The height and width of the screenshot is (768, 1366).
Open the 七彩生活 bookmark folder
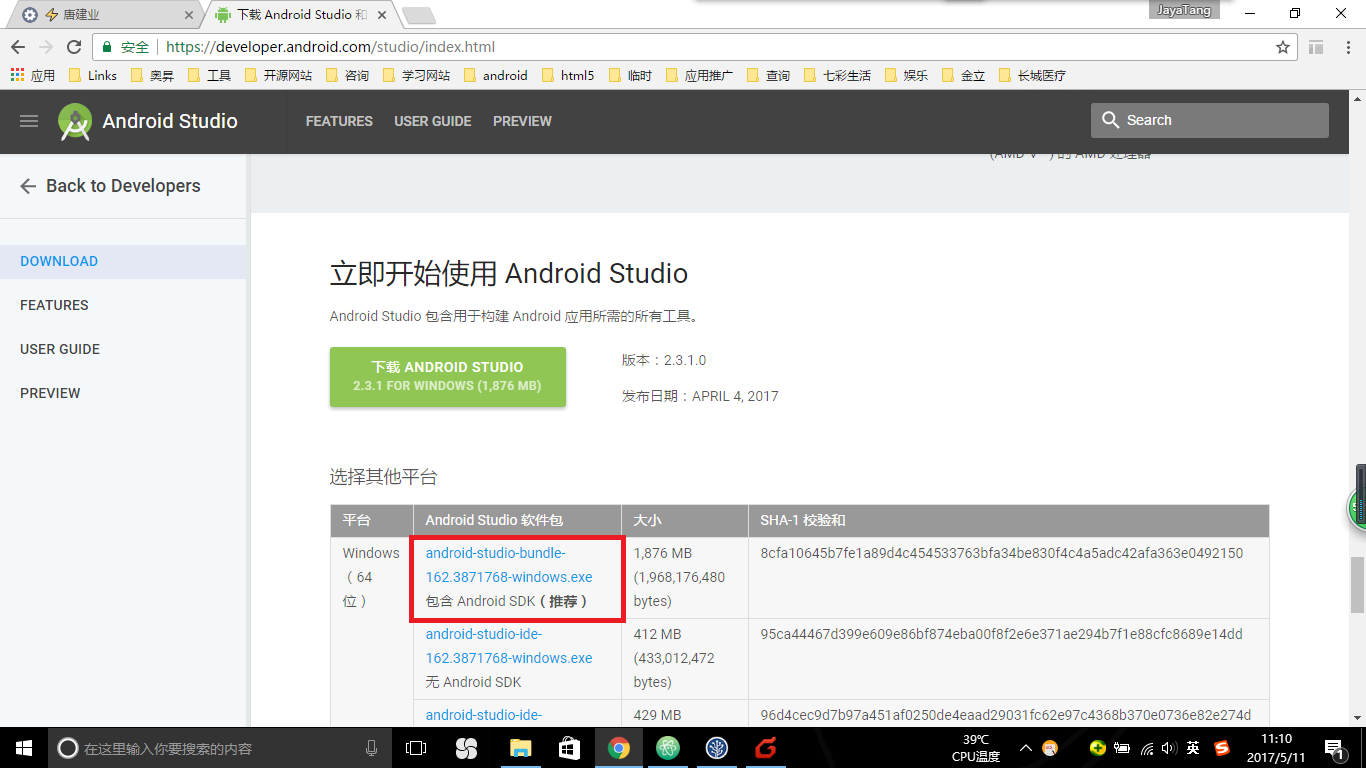[837, 75]
